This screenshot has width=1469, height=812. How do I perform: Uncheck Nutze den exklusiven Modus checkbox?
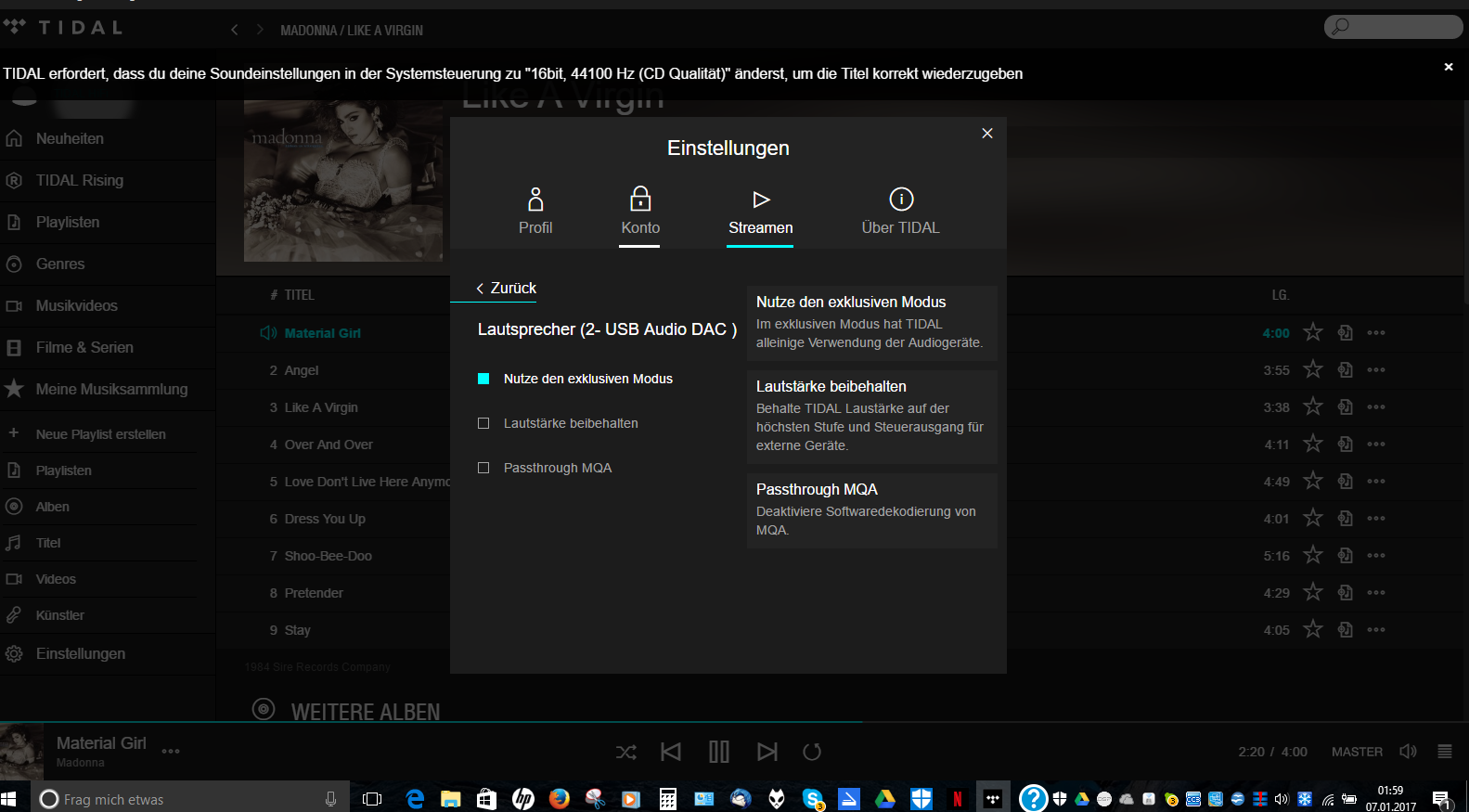tap(483, 379)
